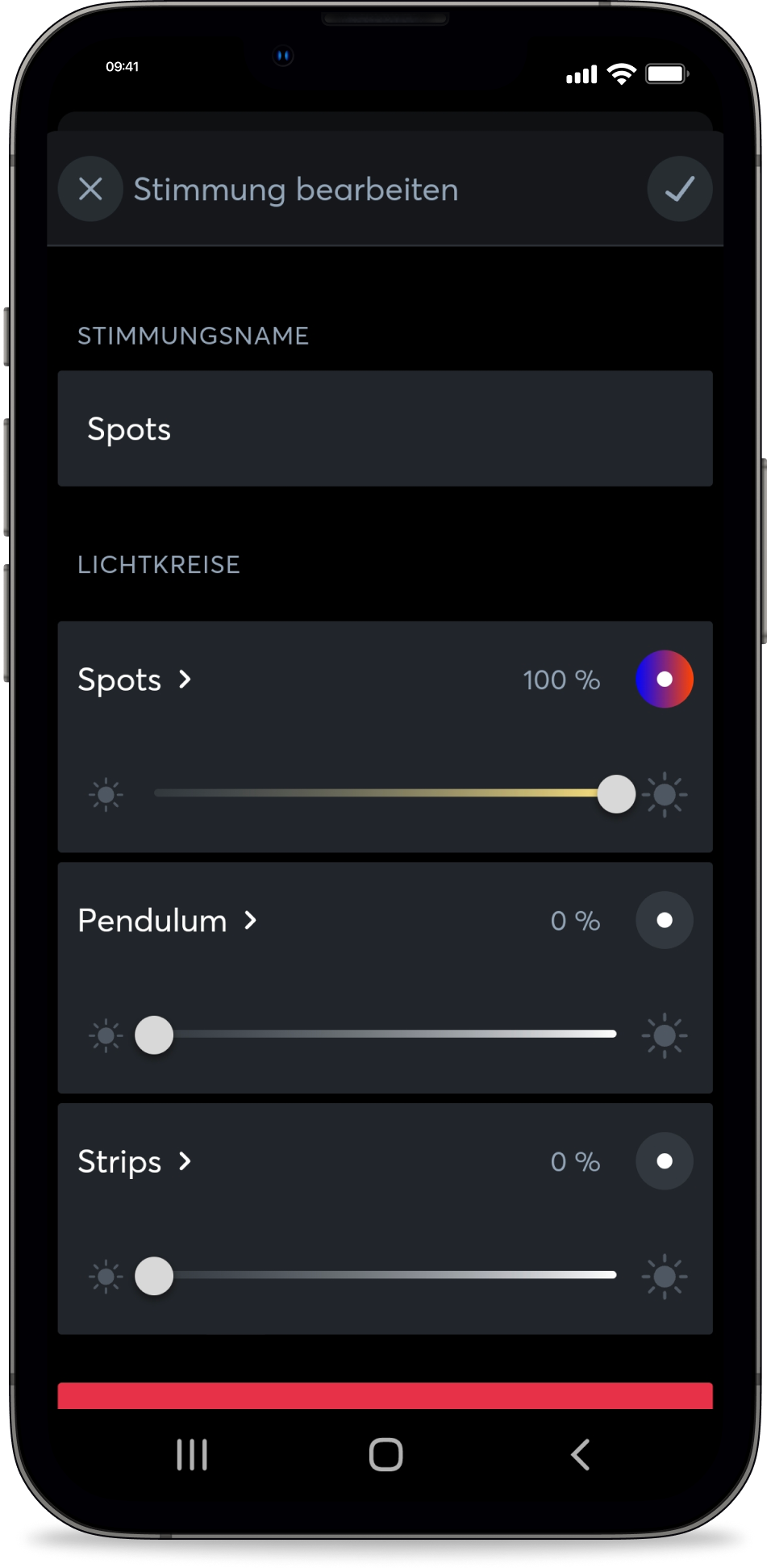Expand the Strips light circuit chevron
This screenshot has height=1568, width=771.
(x=185, y=1161)
